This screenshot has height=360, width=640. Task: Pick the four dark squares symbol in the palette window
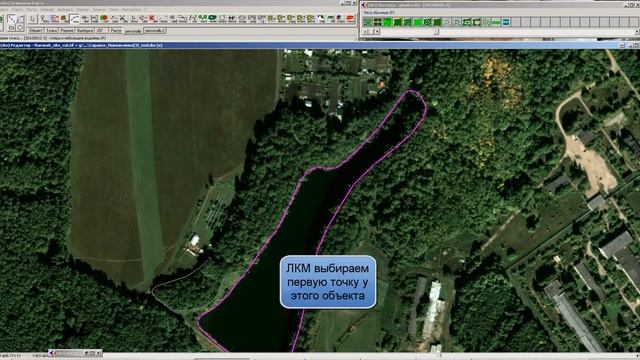pos(378,22)
